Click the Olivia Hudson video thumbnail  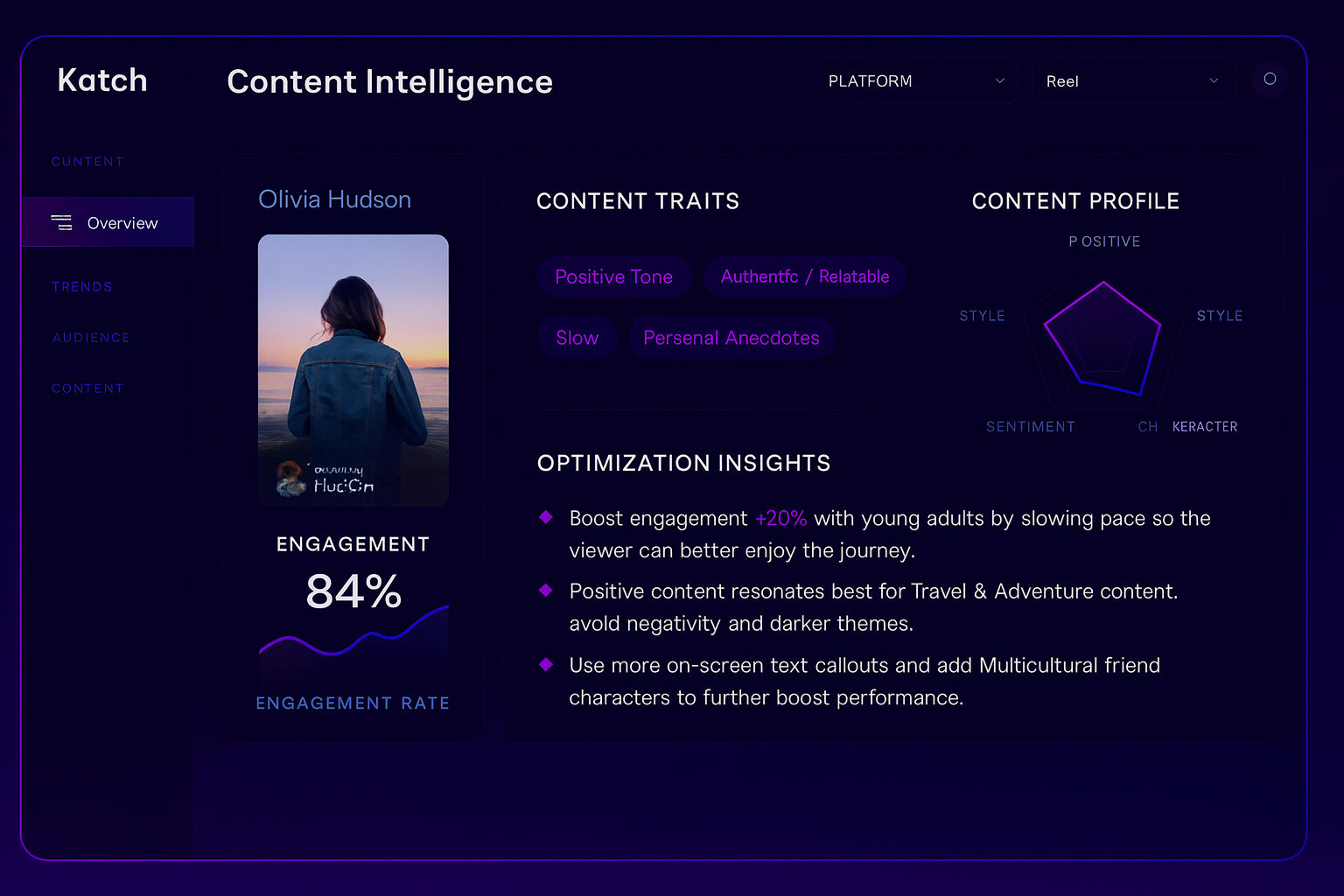click(353, 369)
